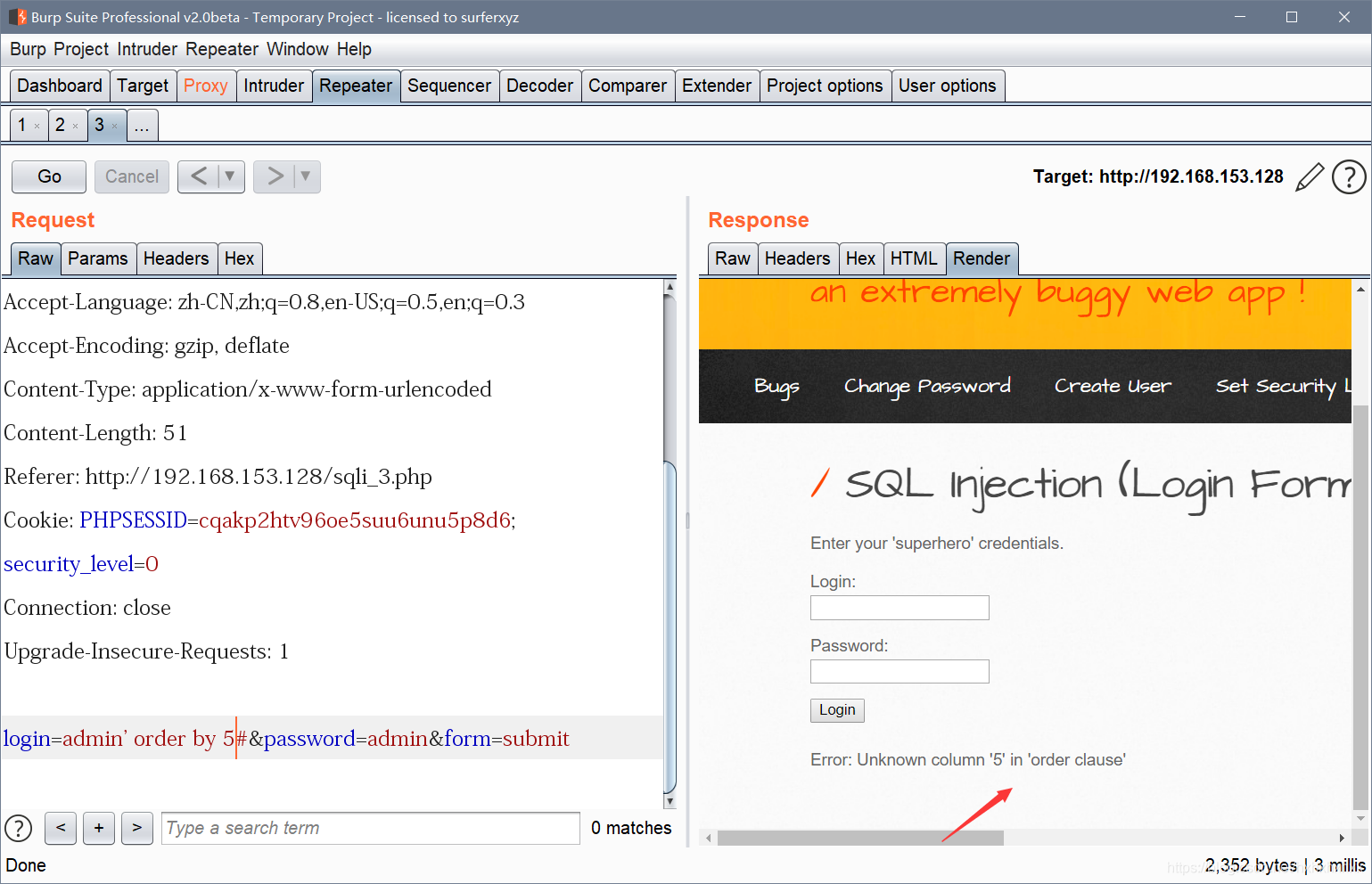Expand the back history dropdown arrow
The image size is (1372, 884).
coord(230,176)
